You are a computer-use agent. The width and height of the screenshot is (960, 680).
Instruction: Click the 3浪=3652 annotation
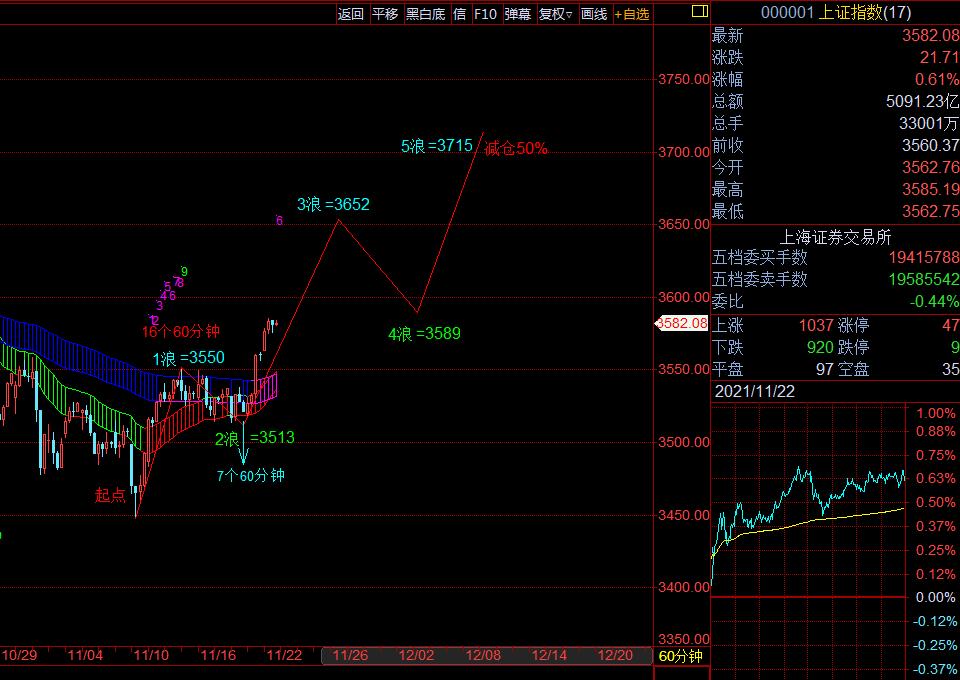pyautogui.click(x=333, y=204)
